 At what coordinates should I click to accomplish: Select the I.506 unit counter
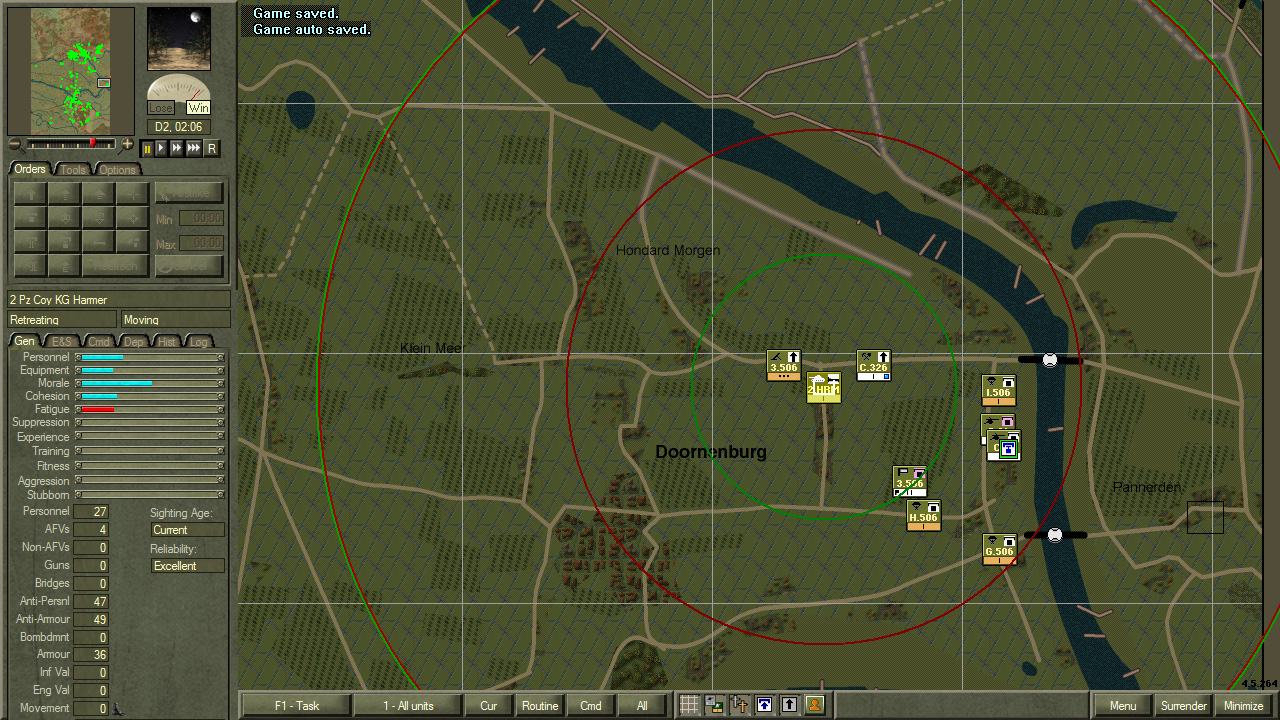click(999, 391)
